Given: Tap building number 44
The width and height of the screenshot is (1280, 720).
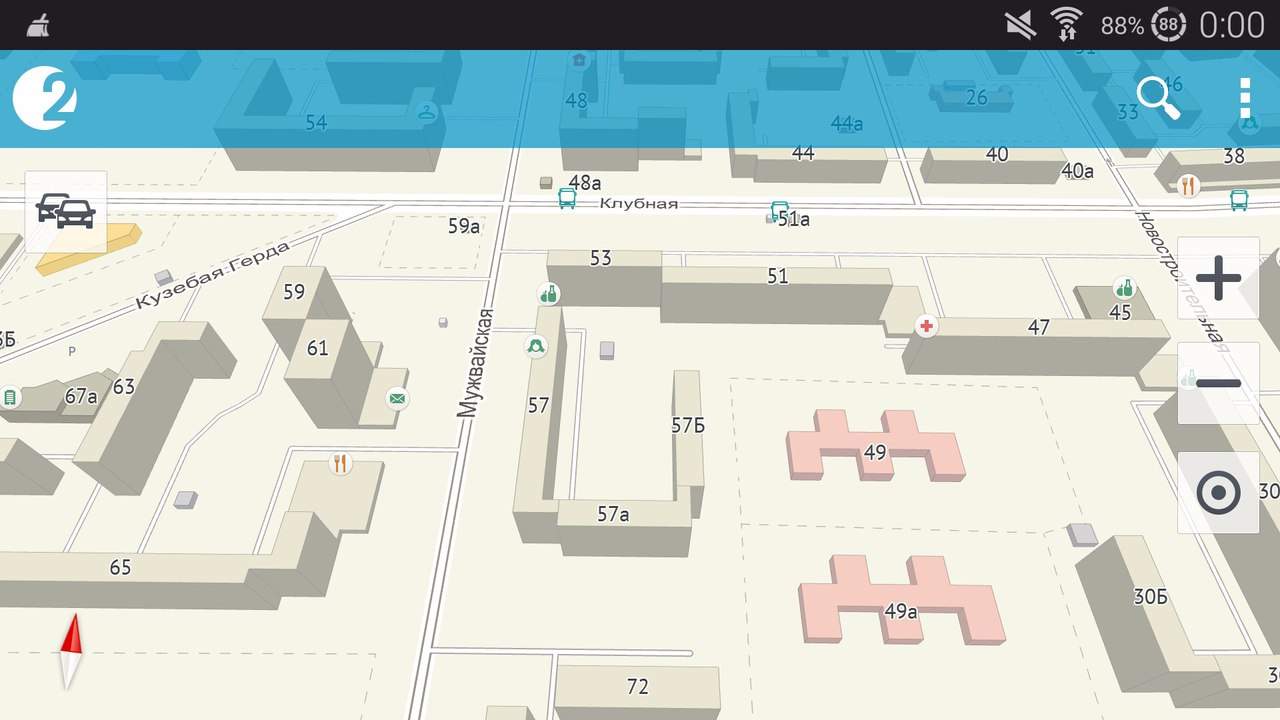Looking at the screenshot, I should [x=803, y=153].
